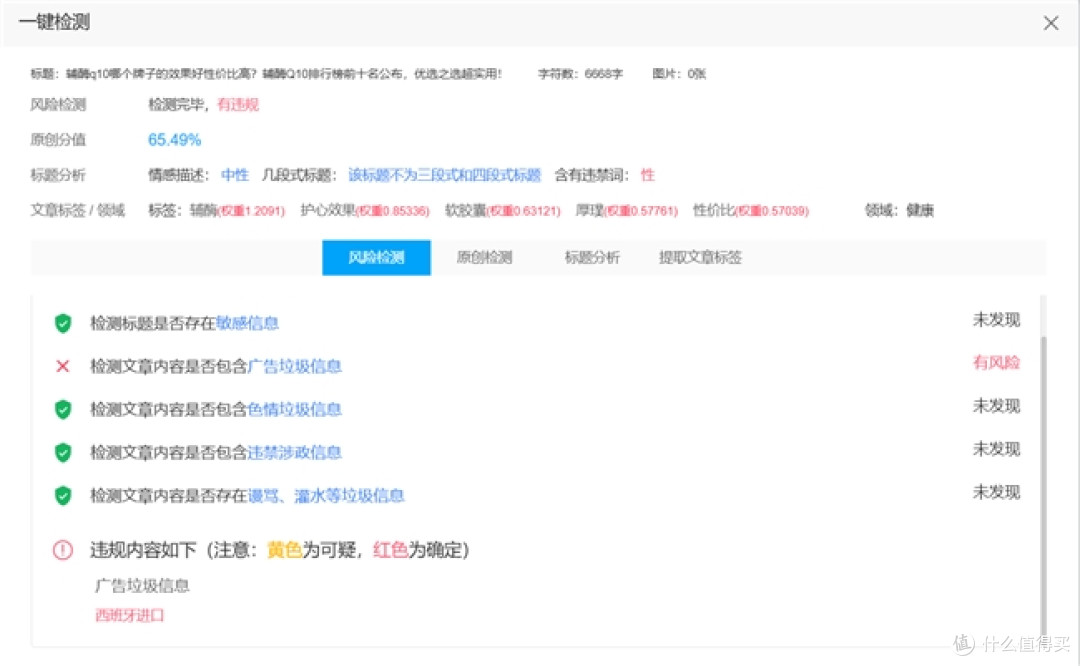Image resolution: width=1080 pixels, height=666 pixels.
Task: Open the 标题分析 tab
Action: [x=592, y=258]
